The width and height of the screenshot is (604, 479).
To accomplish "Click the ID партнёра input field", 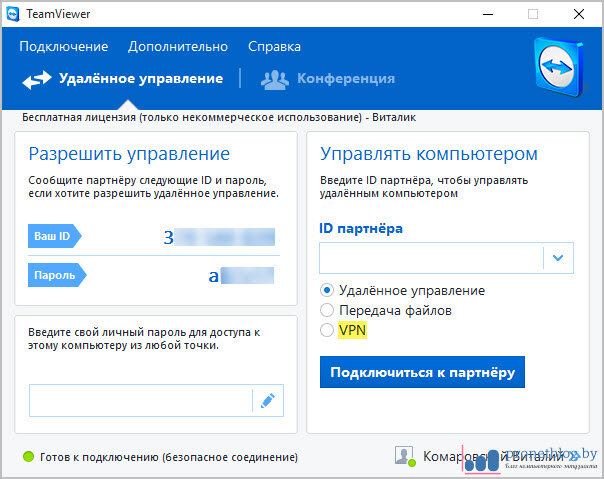I will pyautogui.click(x=431, y=258).
